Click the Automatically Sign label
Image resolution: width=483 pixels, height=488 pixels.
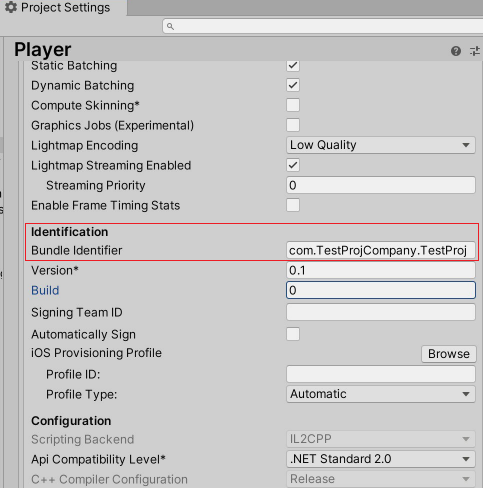point(83,334)
